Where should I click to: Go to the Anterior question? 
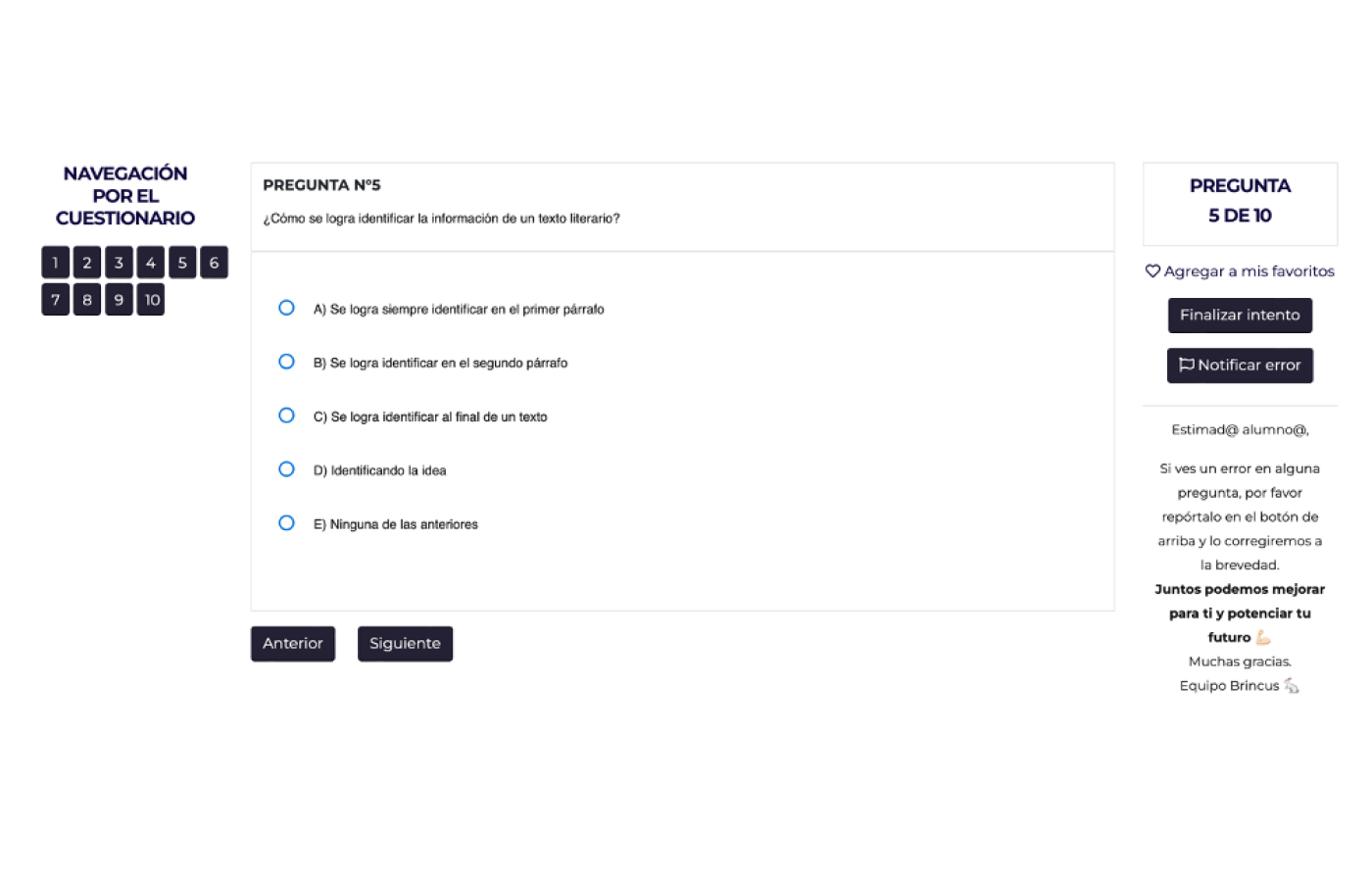coord(293,644)
